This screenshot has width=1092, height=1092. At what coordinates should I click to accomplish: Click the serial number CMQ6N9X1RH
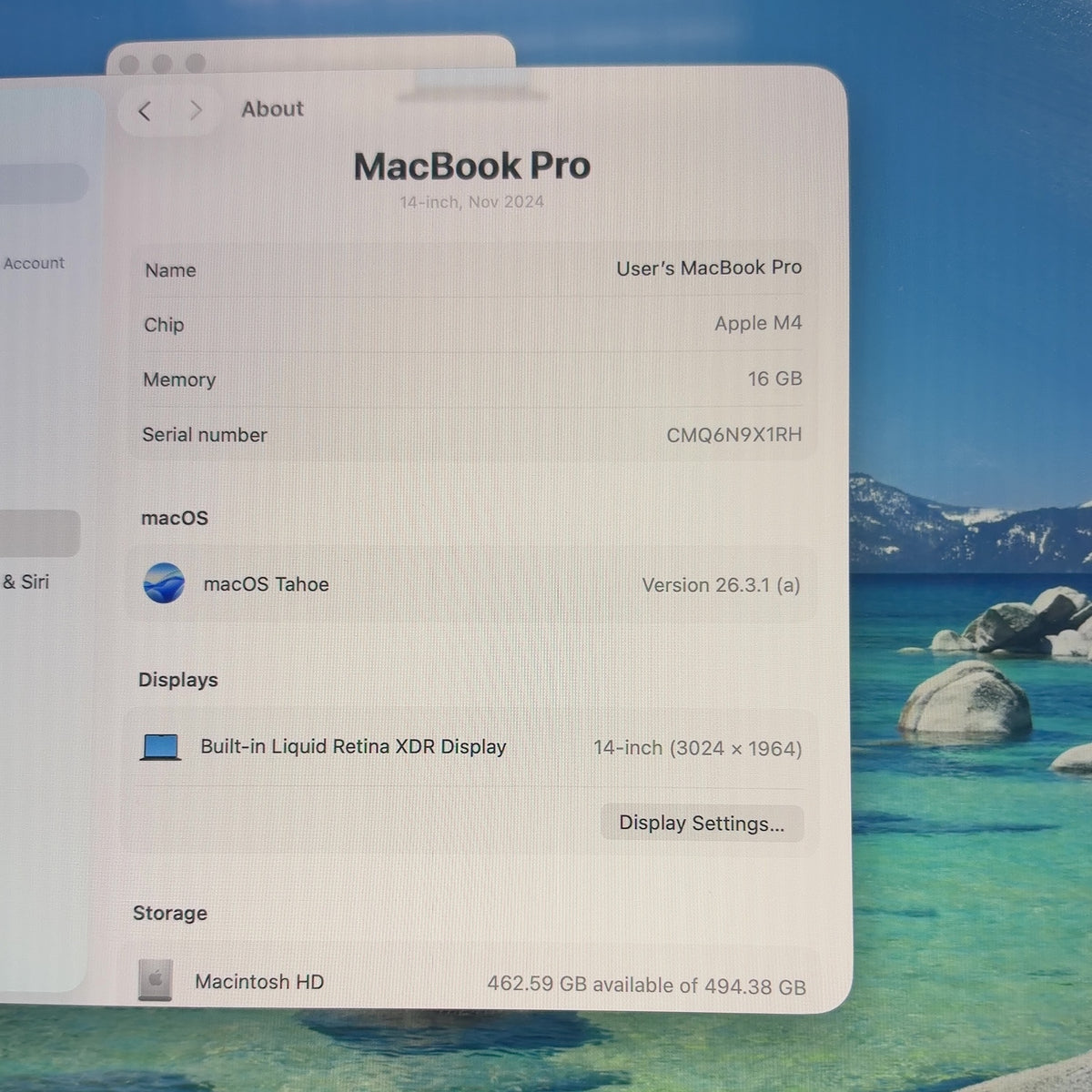point(734,435)
